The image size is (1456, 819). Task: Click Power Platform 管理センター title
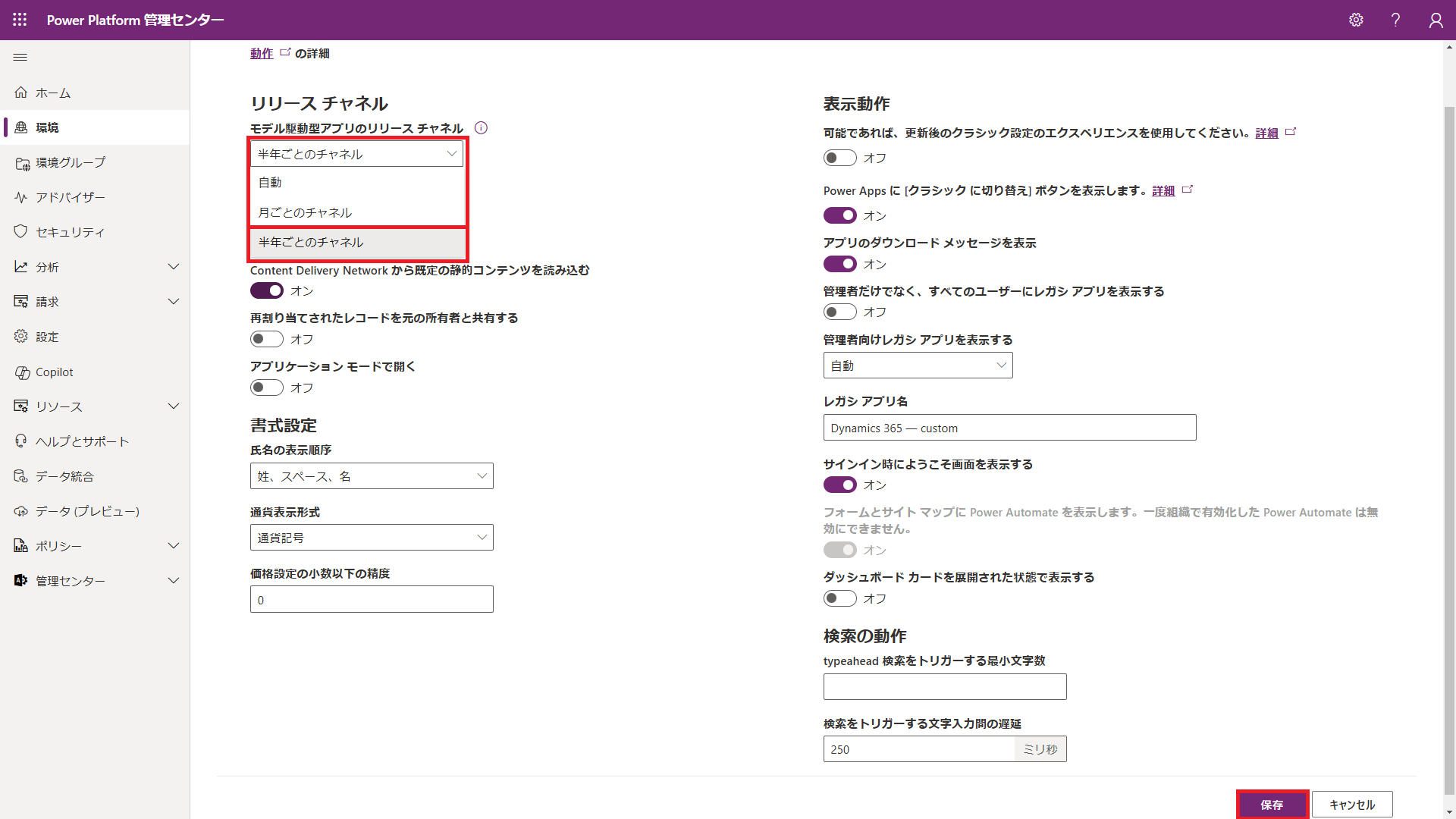point(136,20)
